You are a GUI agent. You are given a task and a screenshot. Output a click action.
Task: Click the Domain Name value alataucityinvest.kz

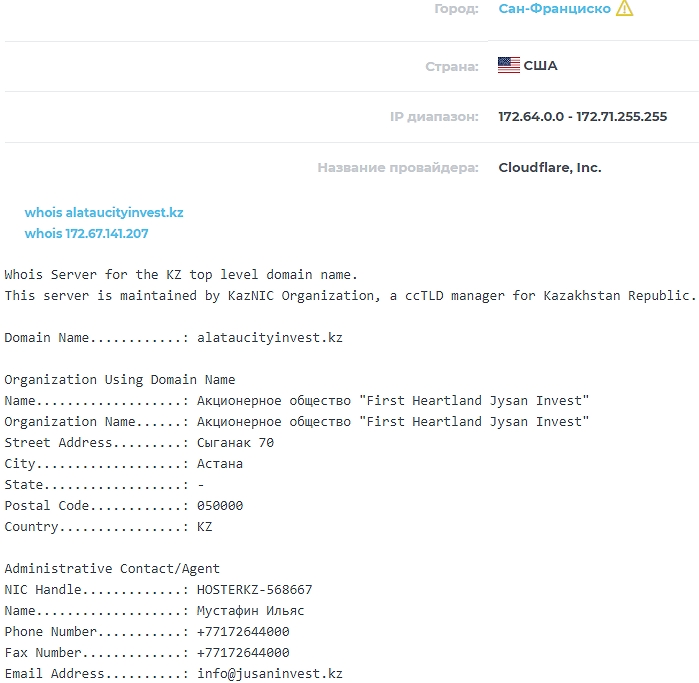(x=269, y=338)
